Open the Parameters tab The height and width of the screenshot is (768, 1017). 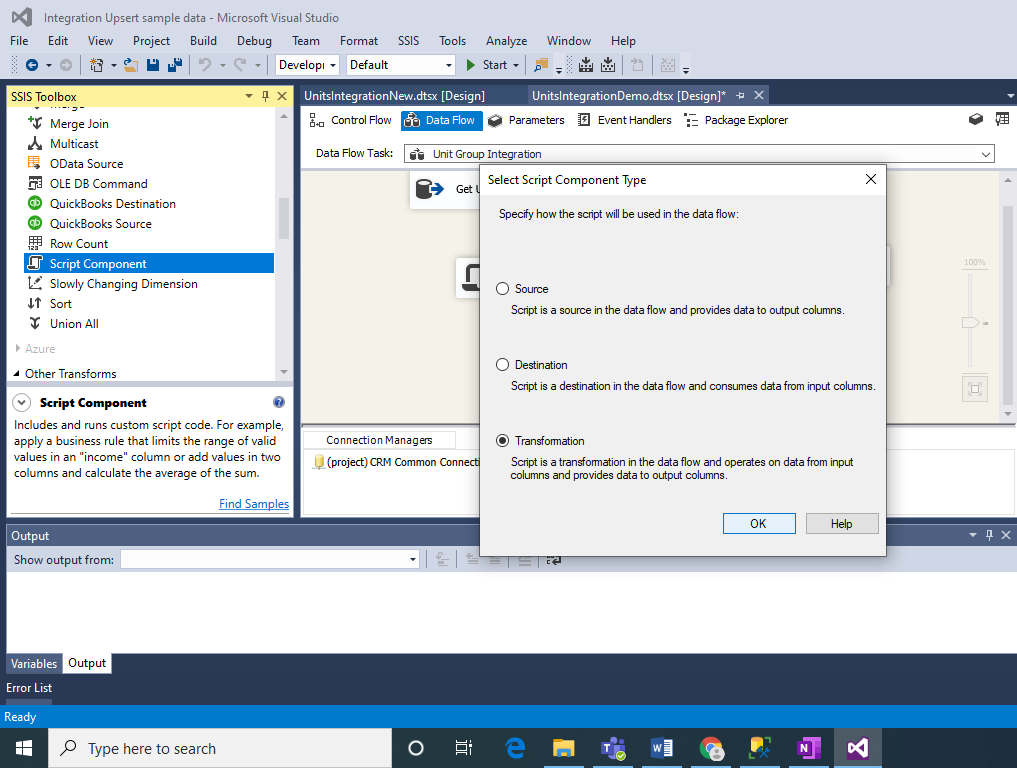527,120
